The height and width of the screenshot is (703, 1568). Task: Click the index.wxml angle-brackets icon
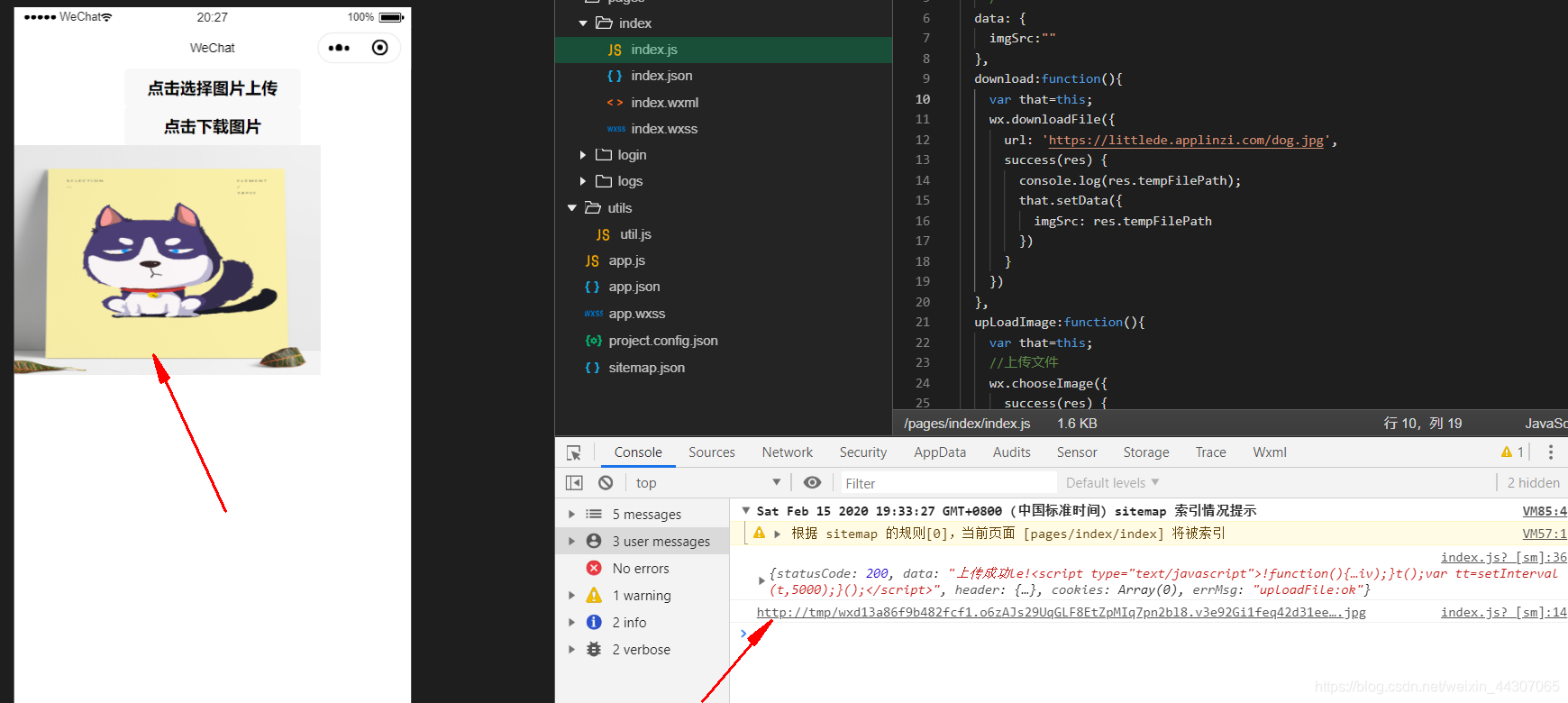pos(615,103)
